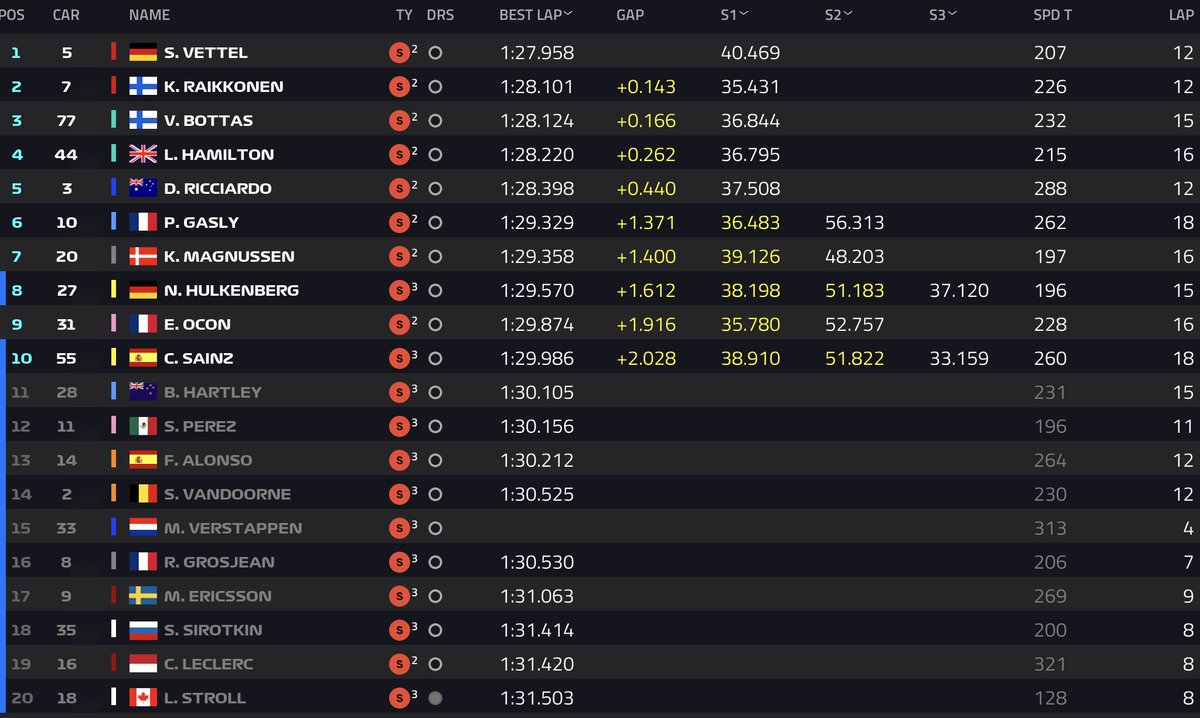Click the DRS indicator circle for K. Raikkonen

point(435,87)
